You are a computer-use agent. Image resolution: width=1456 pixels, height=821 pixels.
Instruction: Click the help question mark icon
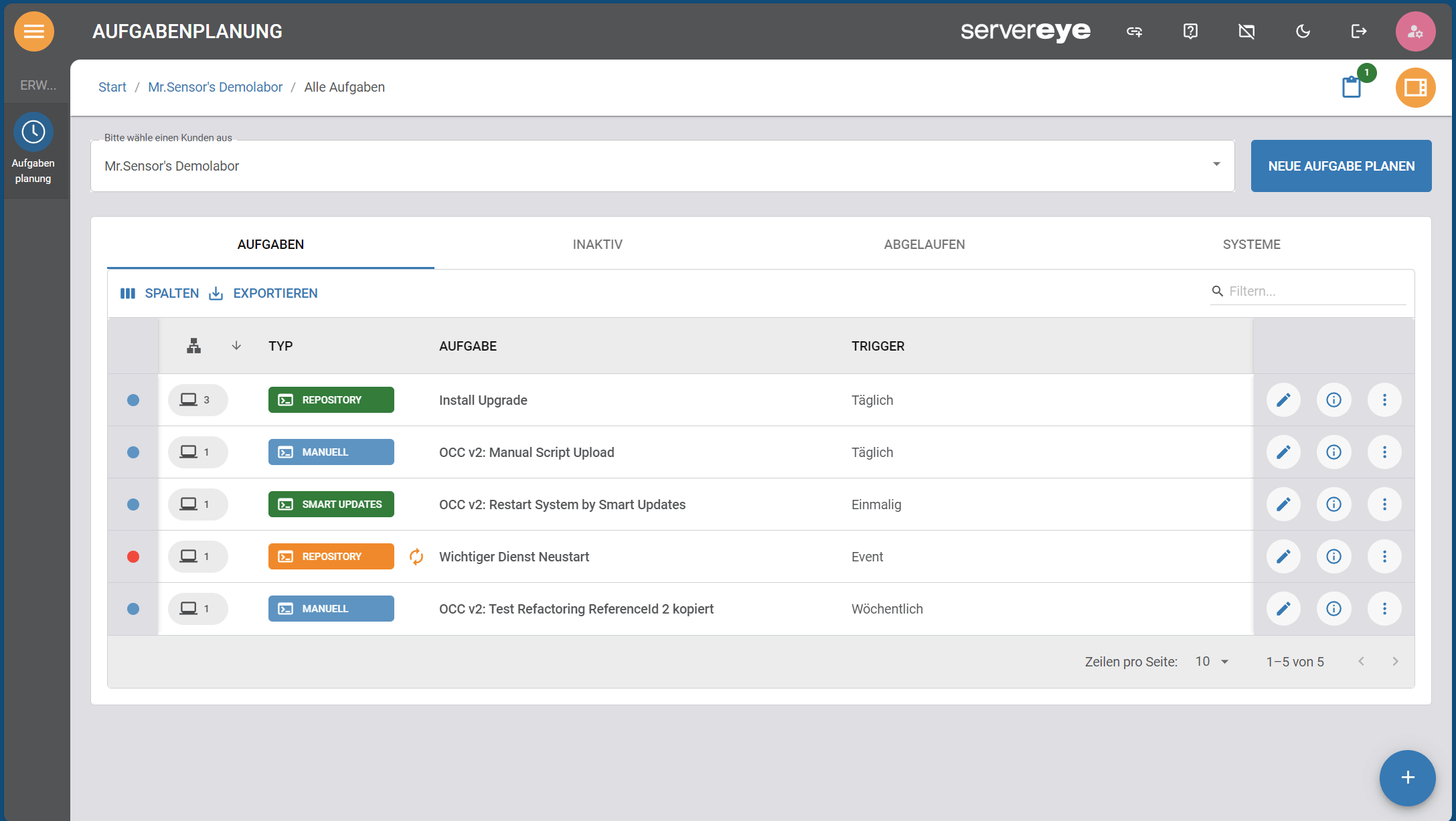[1190, 31]
